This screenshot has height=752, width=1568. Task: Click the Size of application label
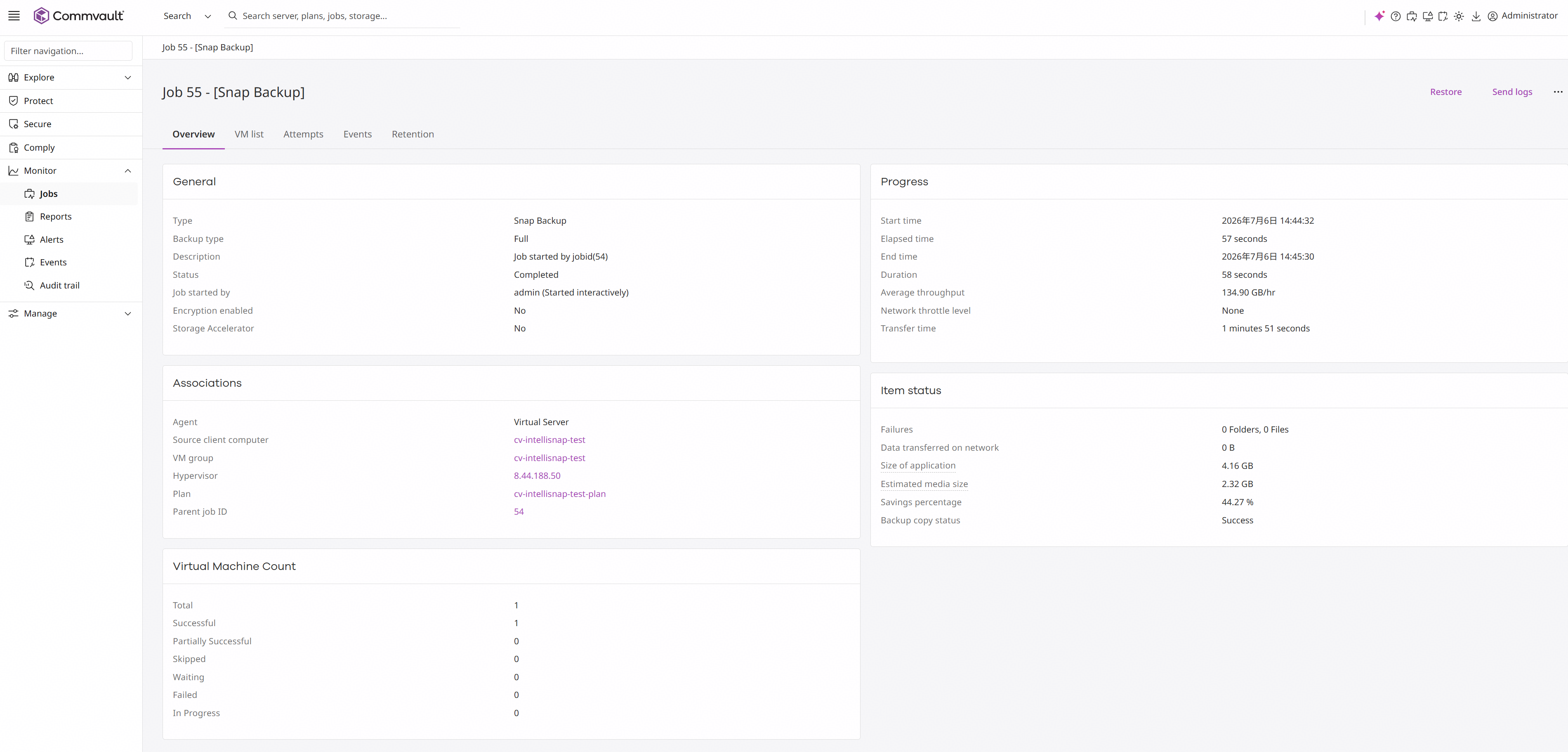pos(918,466)
